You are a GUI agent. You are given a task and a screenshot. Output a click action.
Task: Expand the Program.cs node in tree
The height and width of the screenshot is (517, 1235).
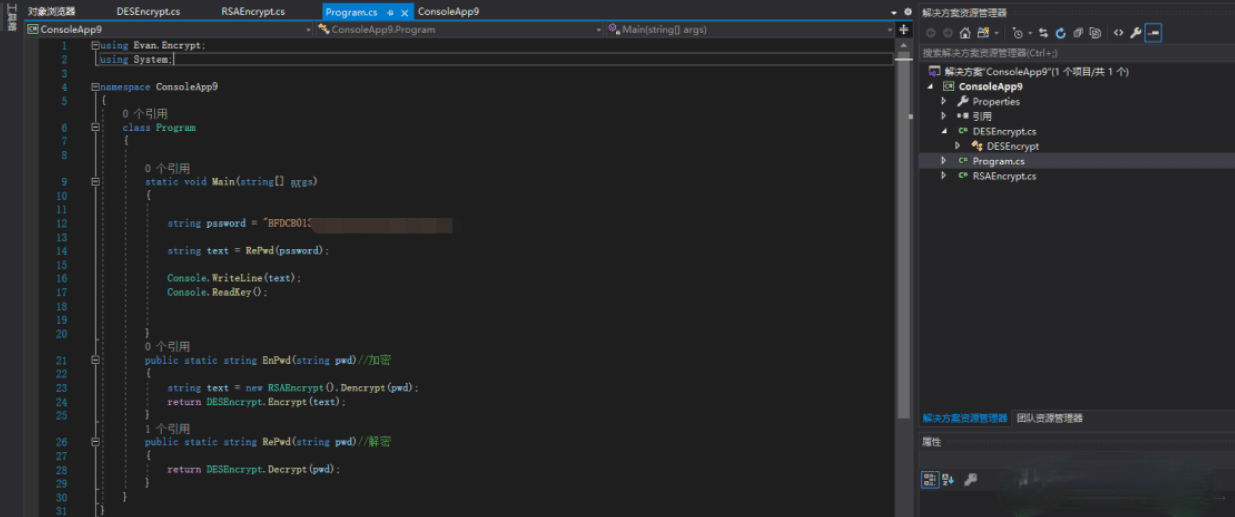coord(943,161)
